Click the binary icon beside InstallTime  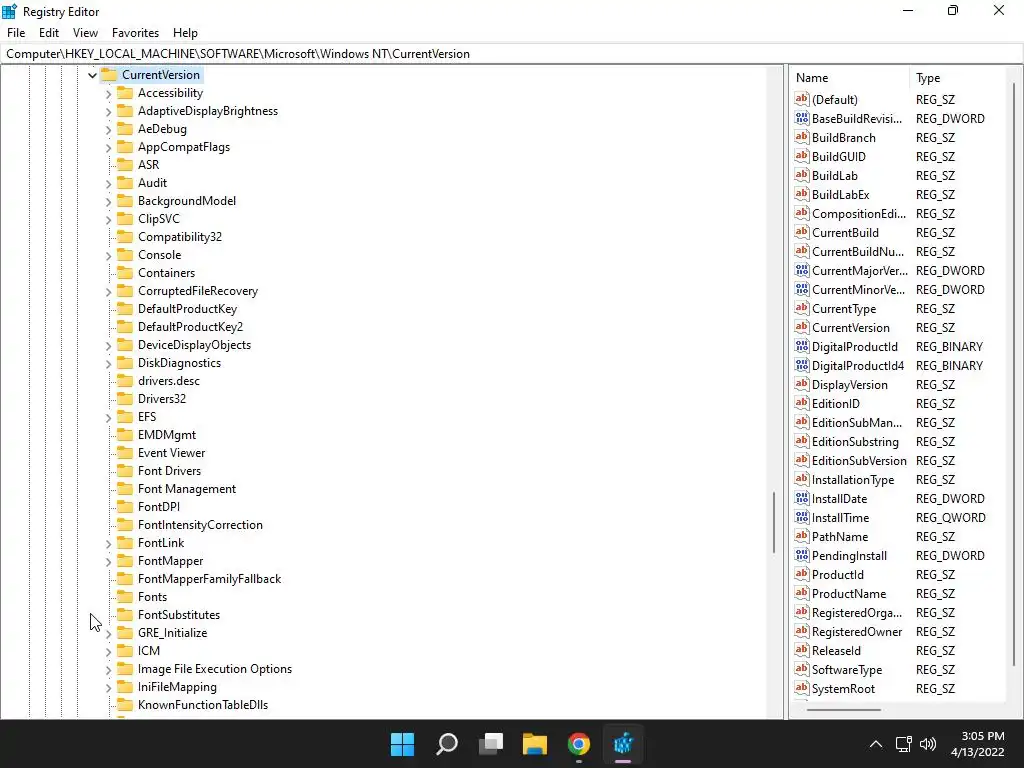pos(801,517)
